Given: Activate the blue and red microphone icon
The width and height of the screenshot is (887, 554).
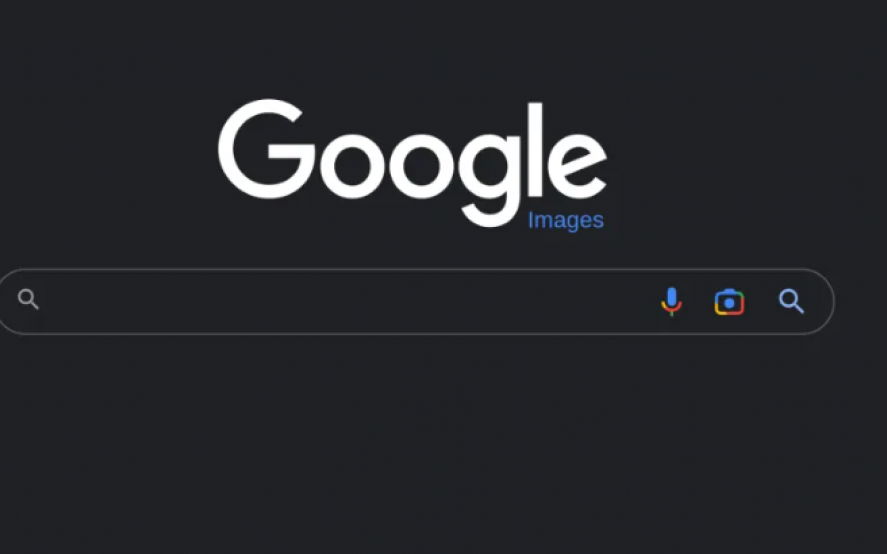Looking at the screenshot, I should click(671, 302).
